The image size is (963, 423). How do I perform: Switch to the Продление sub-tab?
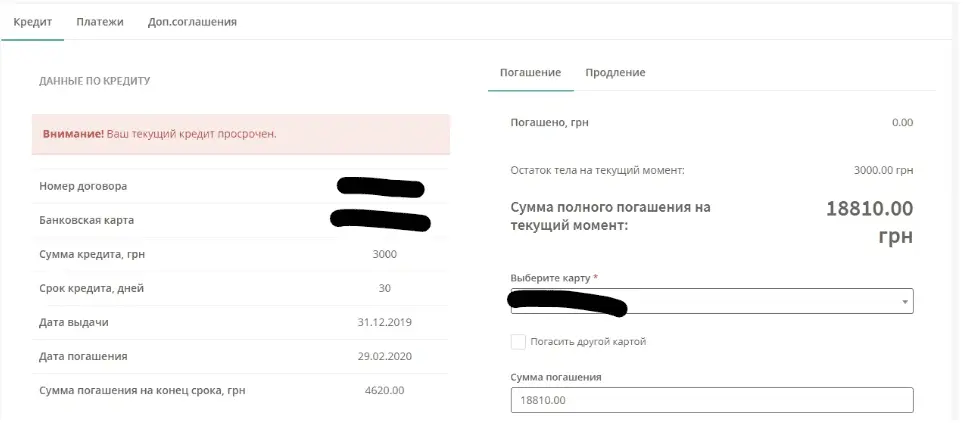(615, 72)
